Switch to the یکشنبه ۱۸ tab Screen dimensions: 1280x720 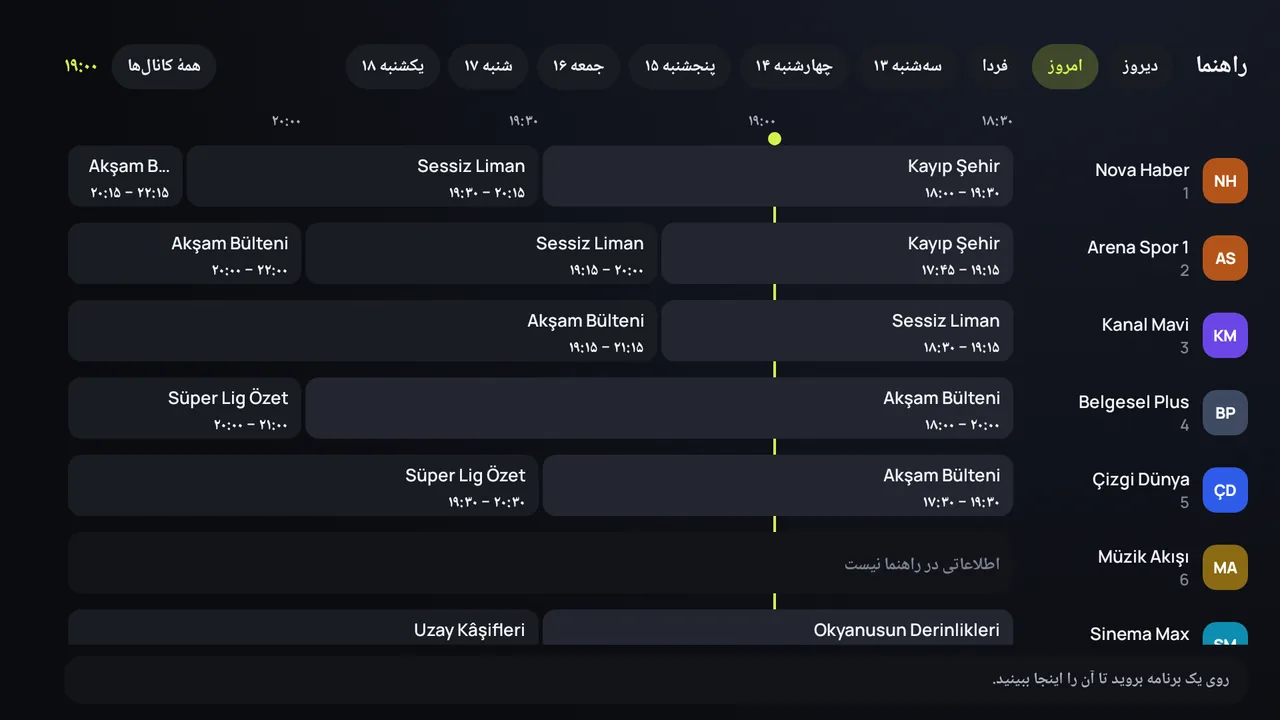click(x=393, y=66)
